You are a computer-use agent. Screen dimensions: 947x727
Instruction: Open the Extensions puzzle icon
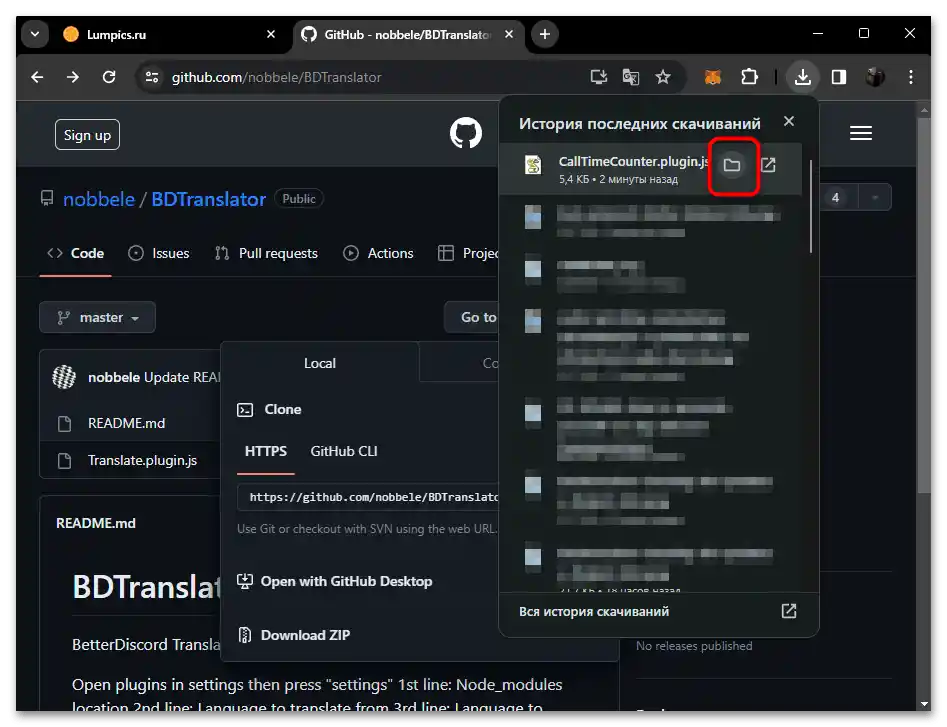[749, 77]
